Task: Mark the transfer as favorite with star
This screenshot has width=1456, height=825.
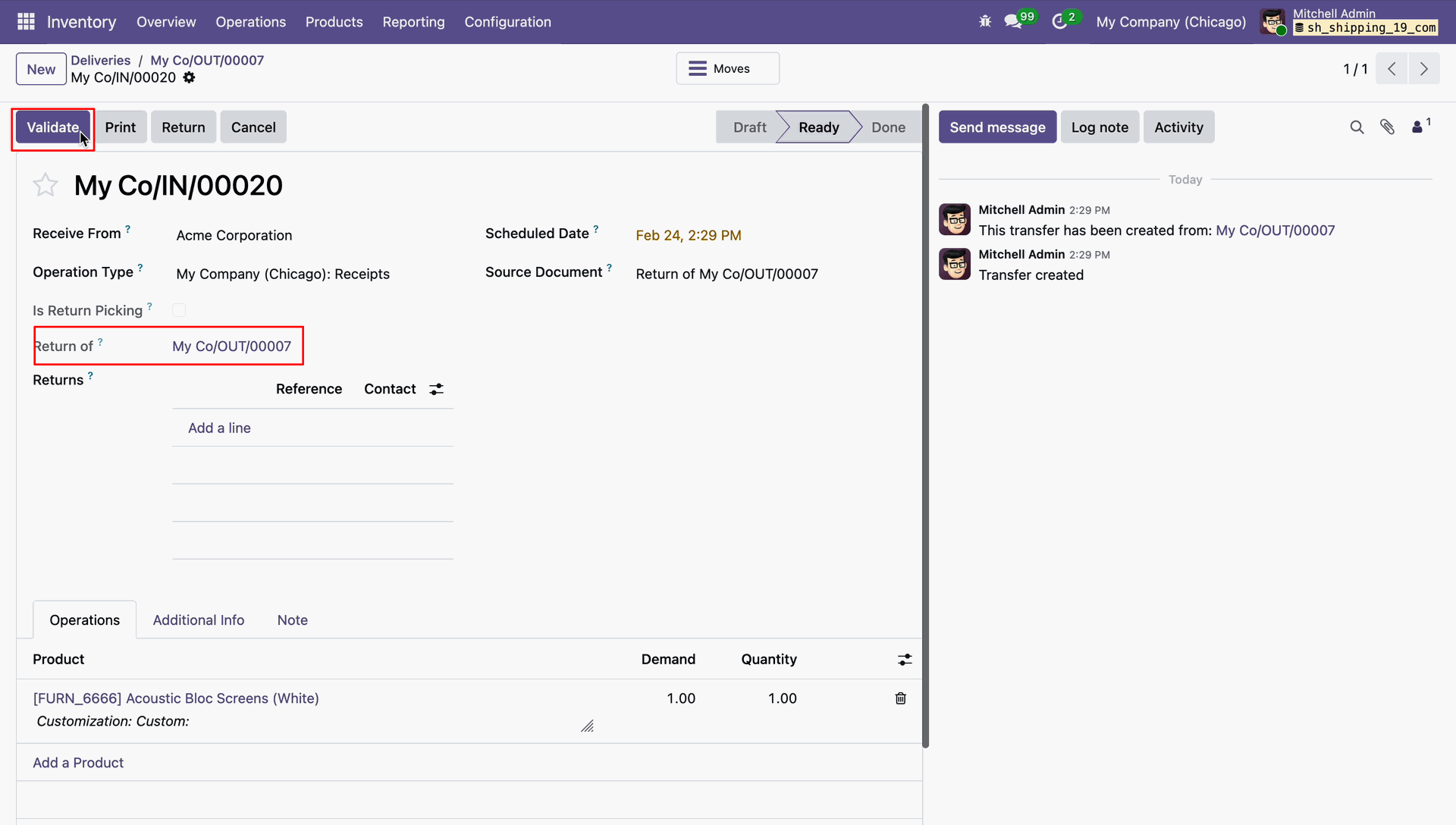Action: 45,185
